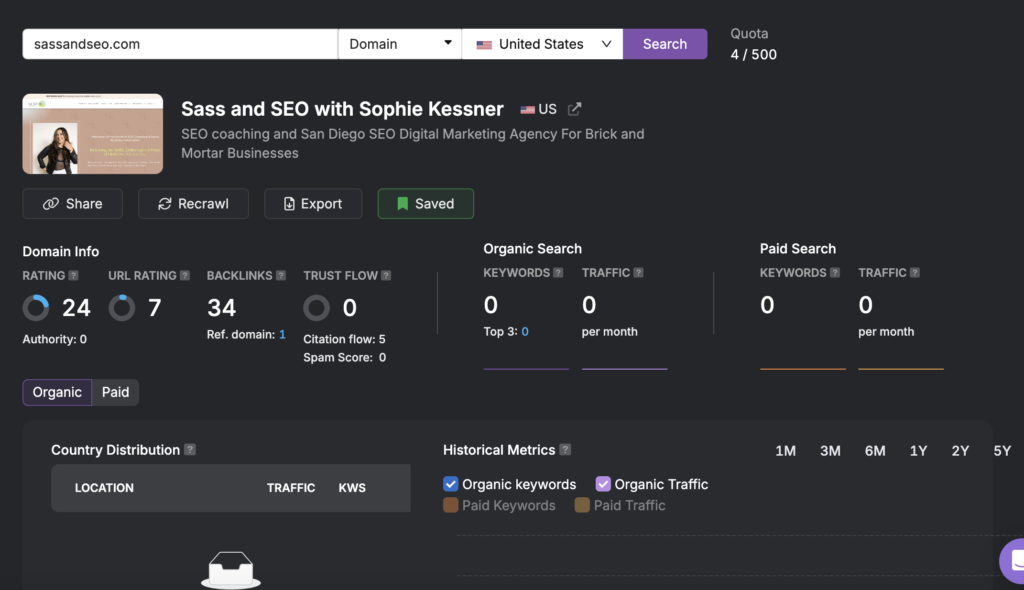The height and width of the screenshot is (590, 1024).
Task: Select the 1M time range
Action: [785, 451]
